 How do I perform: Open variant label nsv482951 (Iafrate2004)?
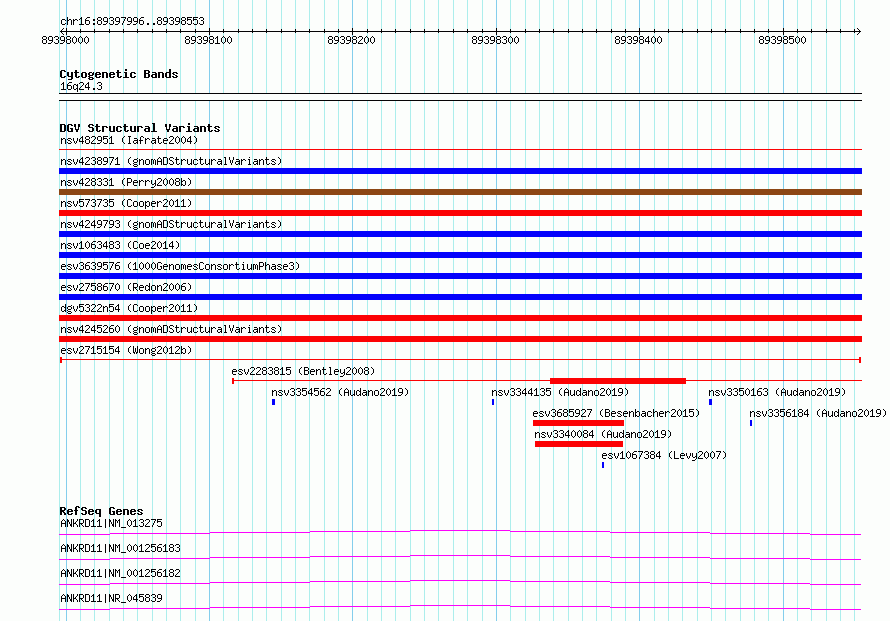[129, 140]
